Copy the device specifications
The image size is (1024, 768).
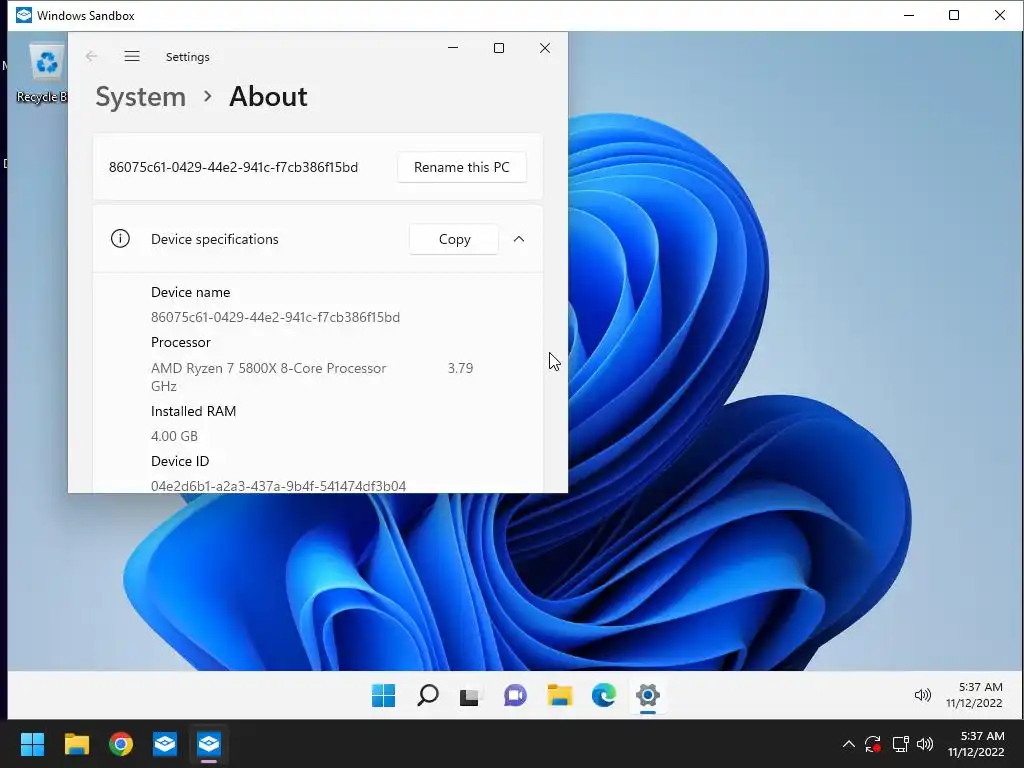tap(454, 239)
